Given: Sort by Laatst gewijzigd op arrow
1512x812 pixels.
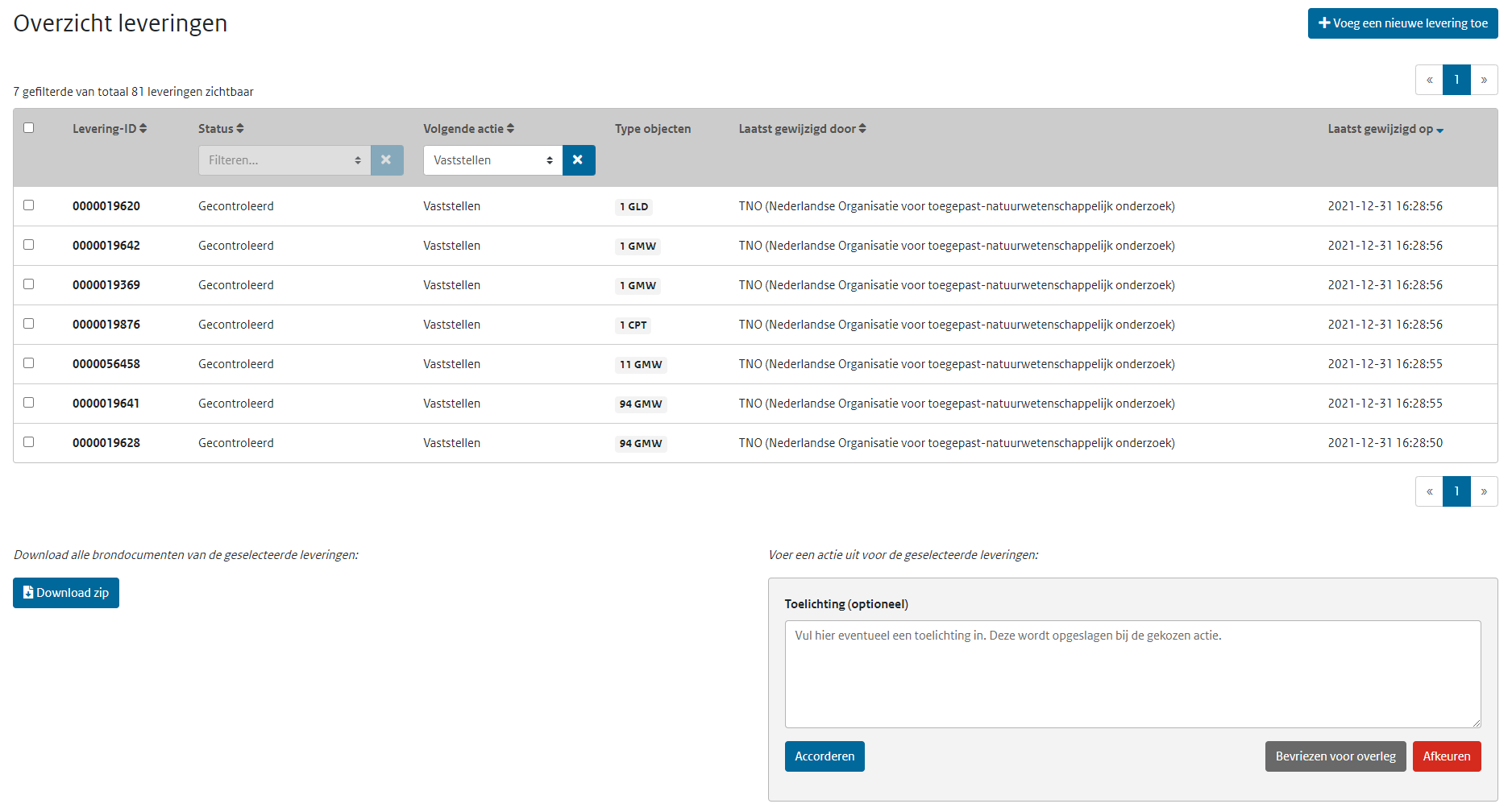Looking at the screenshot, I should click(x=1439, y=130).
